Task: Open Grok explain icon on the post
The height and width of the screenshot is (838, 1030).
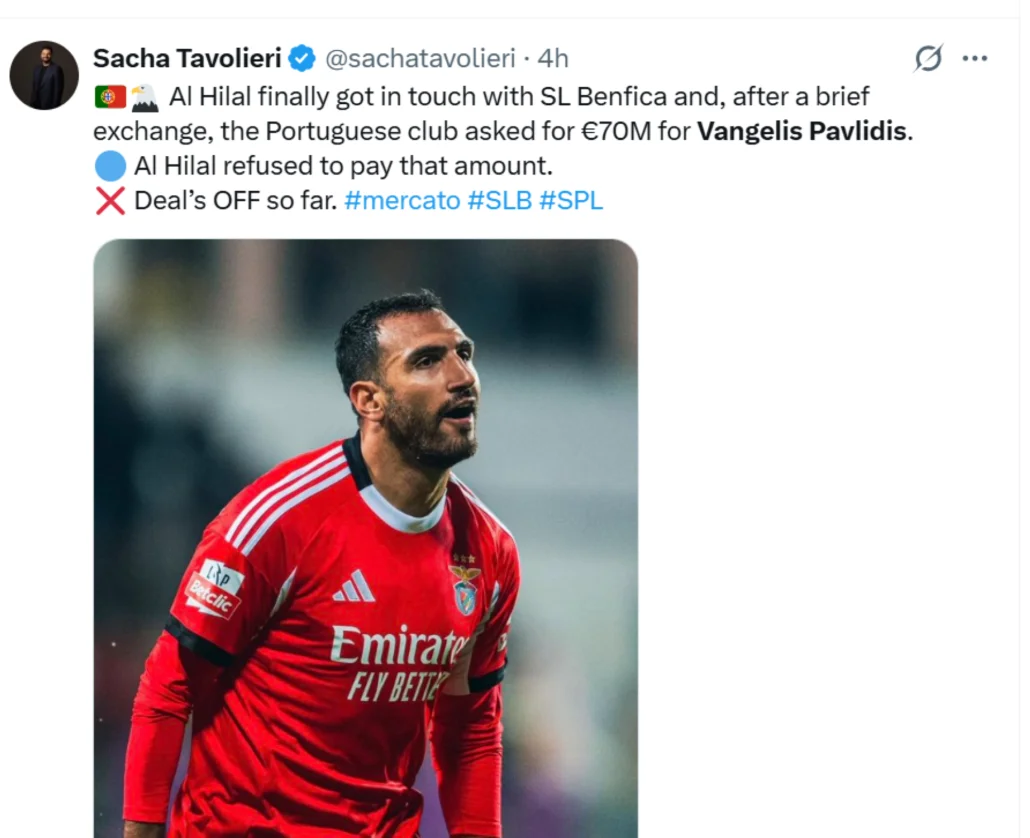Action: (928, 58)
